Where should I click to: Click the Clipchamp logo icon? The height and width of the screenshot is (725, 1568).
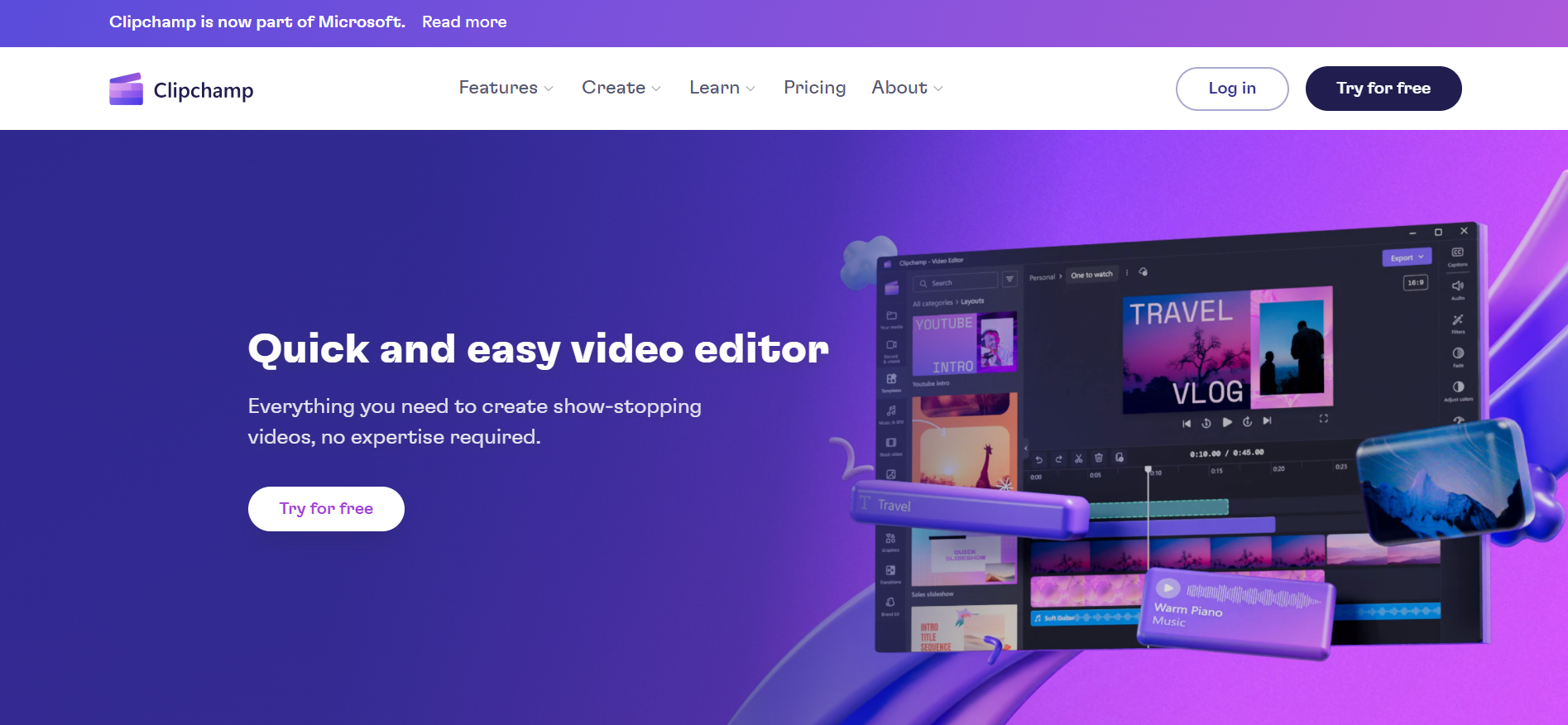(x=126, y=89)
